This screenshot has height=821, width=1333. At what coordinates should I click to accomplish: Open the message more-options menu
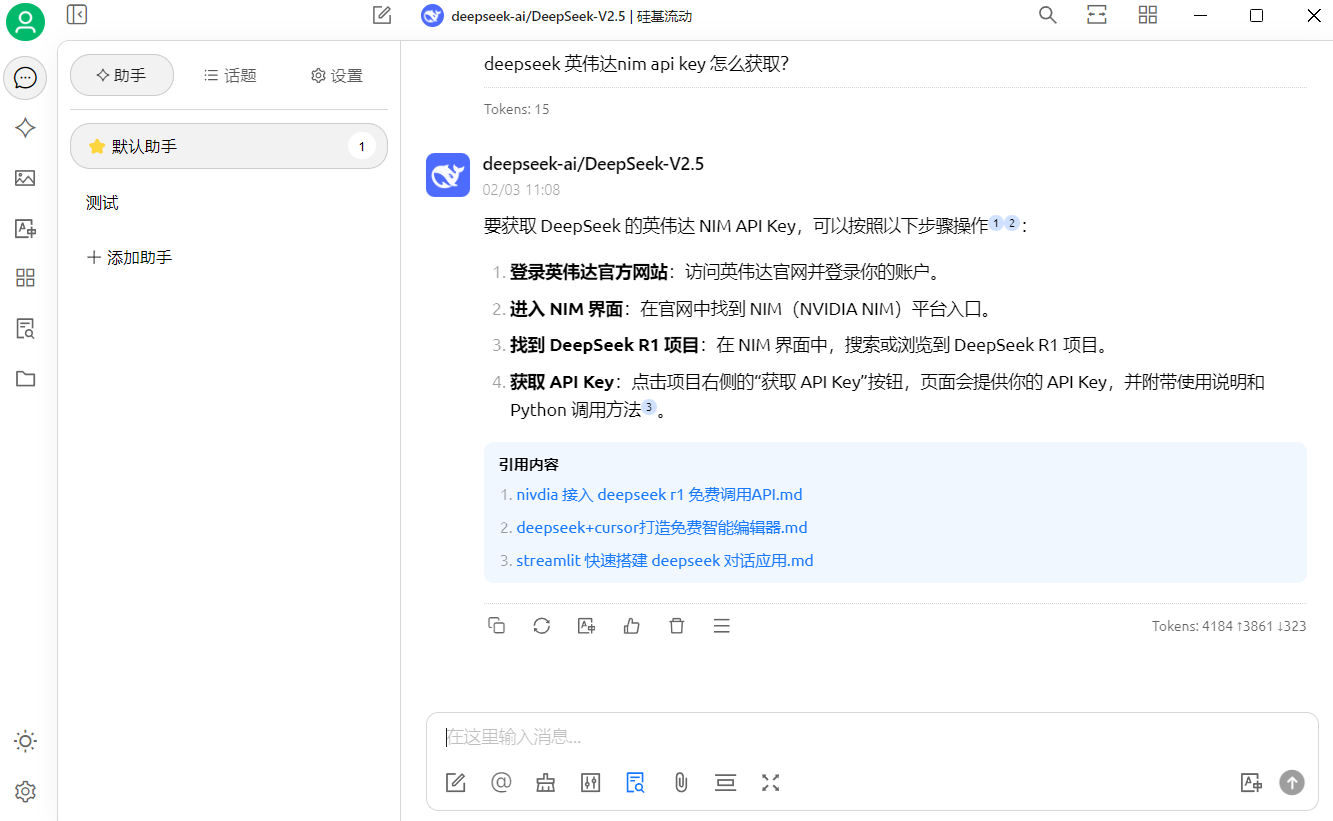click(722, 626)
